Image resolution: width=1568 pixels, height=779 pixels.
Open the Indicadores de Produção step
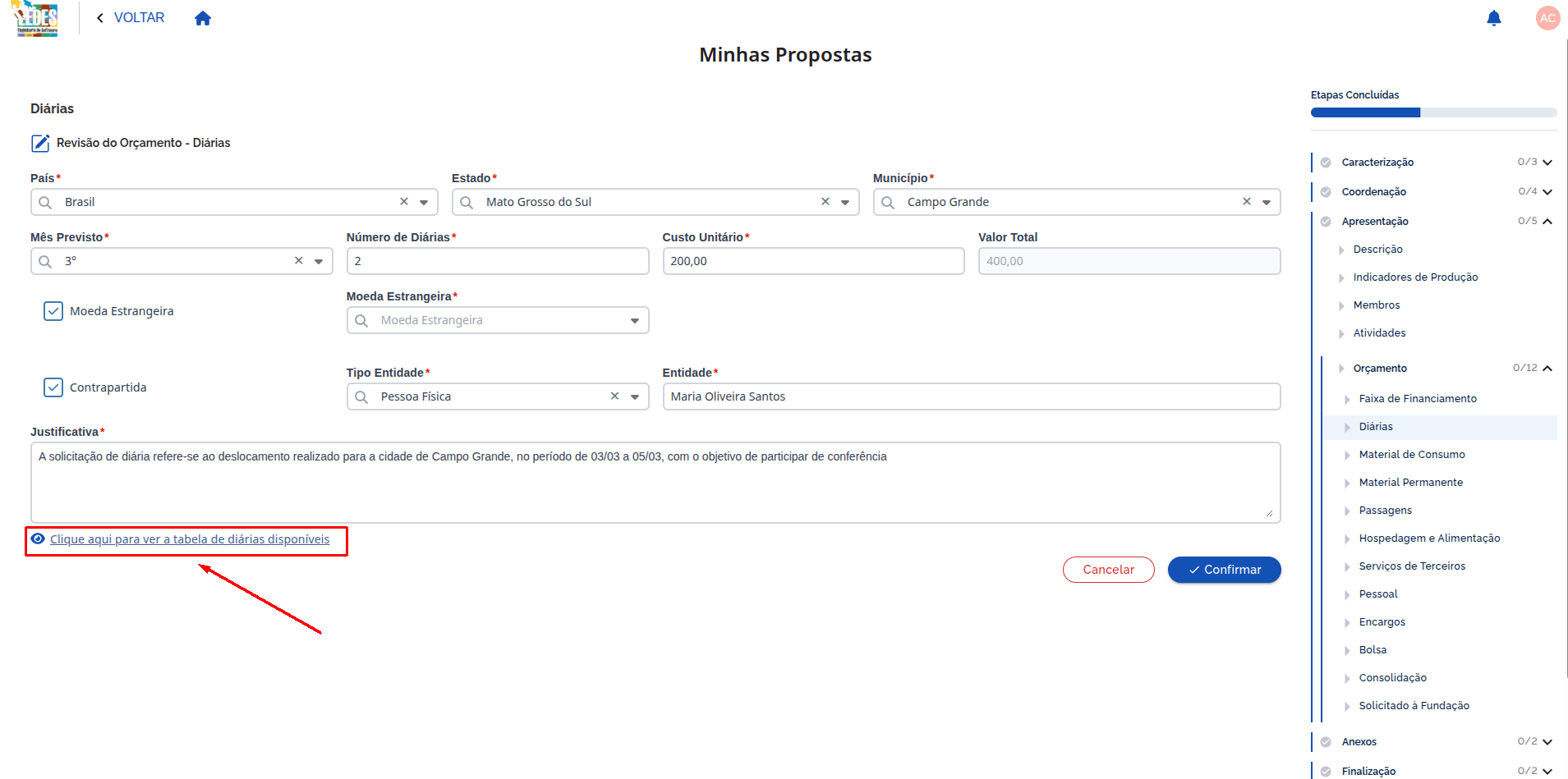1415,277
